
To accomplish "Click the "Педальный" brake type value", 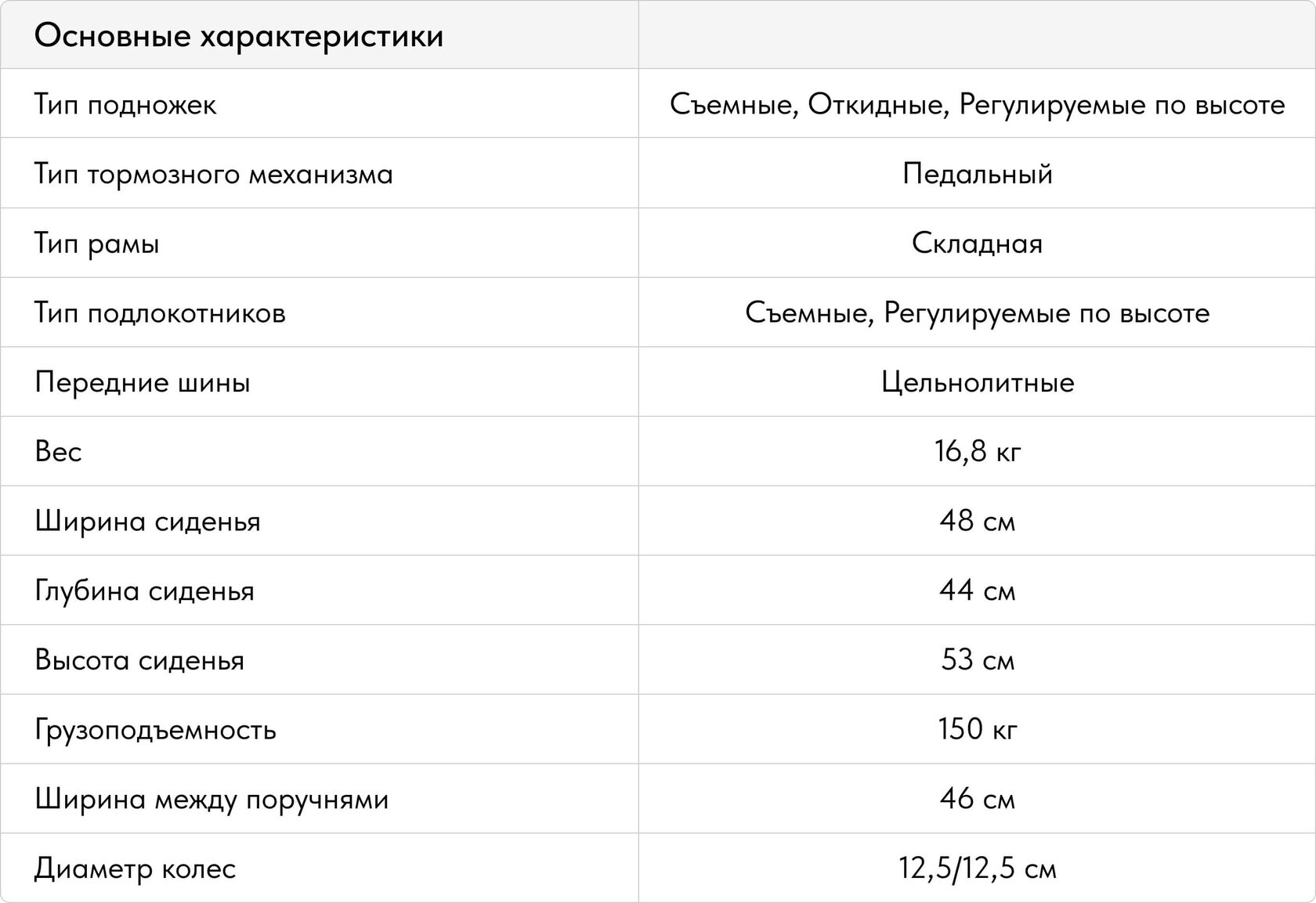I will 977,174.
